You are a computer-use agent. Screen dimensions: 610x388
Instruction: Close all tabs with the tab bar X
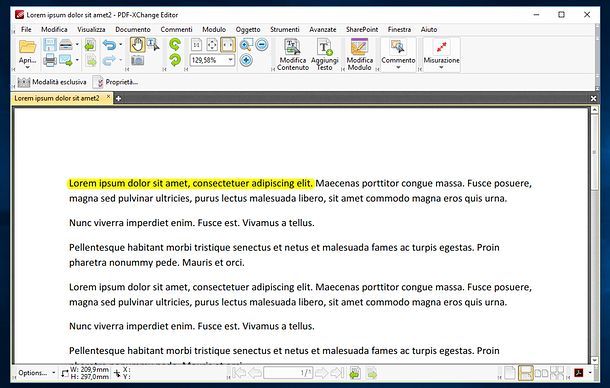pyautogui.click(x=593, y=99)
